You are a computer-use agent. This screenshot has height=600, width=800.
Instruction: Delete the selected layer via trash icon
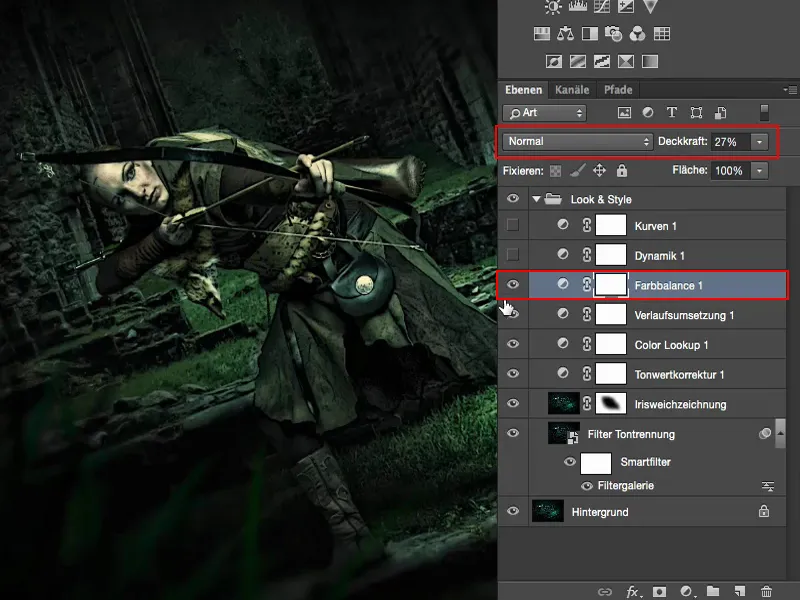[x=766, y=591]
